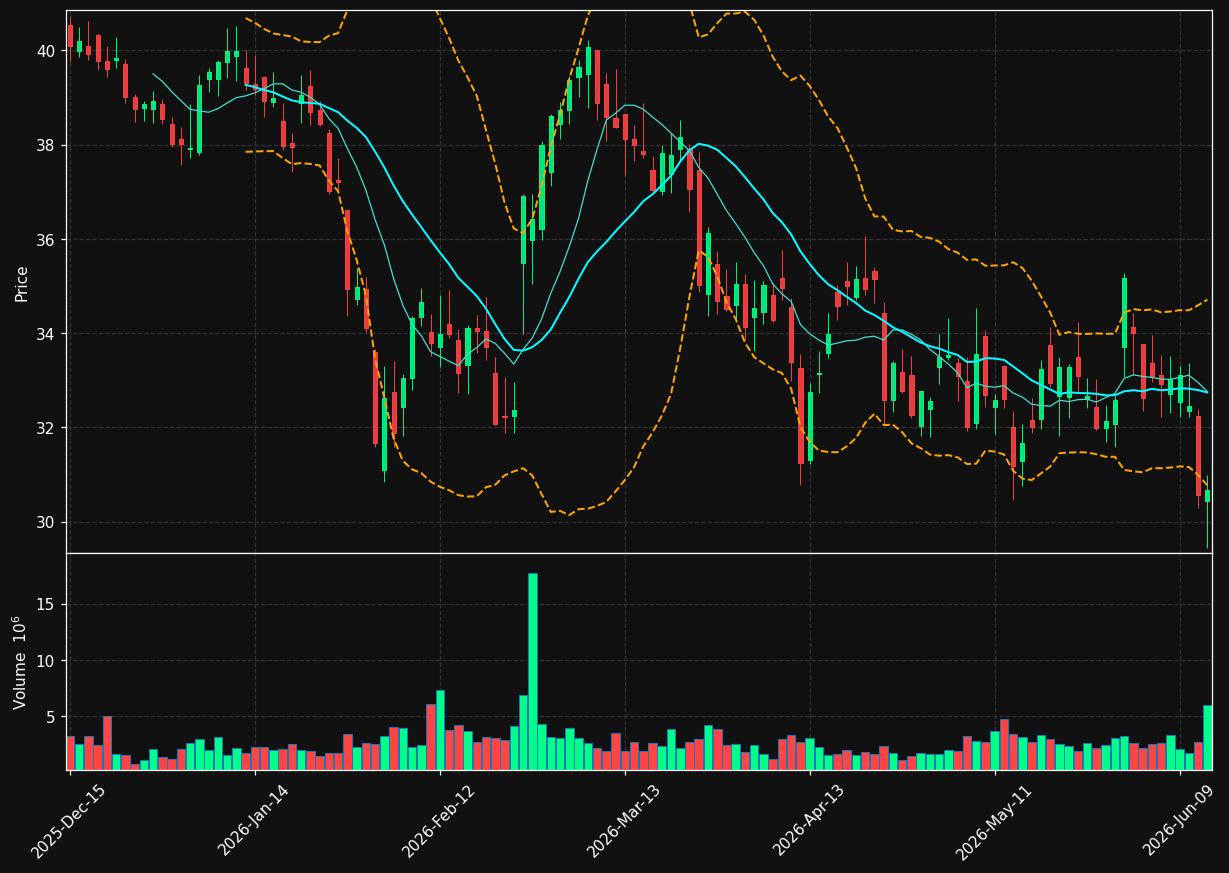
Task: Click the 2026-Jun-09 date label
Action: coord(1180,822)
